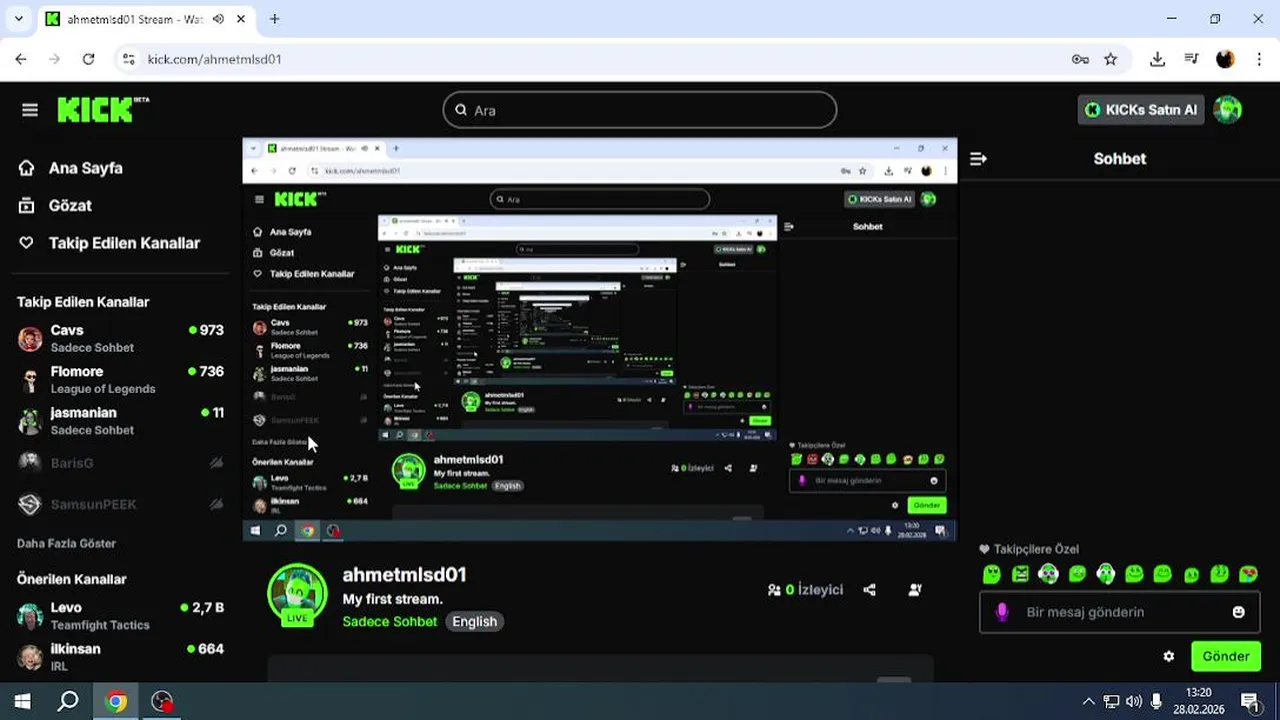The image size is (1280, 720).
Task: Click Cavs 973 viewer count
Action: pyautogui.click(x=206, y=330)
